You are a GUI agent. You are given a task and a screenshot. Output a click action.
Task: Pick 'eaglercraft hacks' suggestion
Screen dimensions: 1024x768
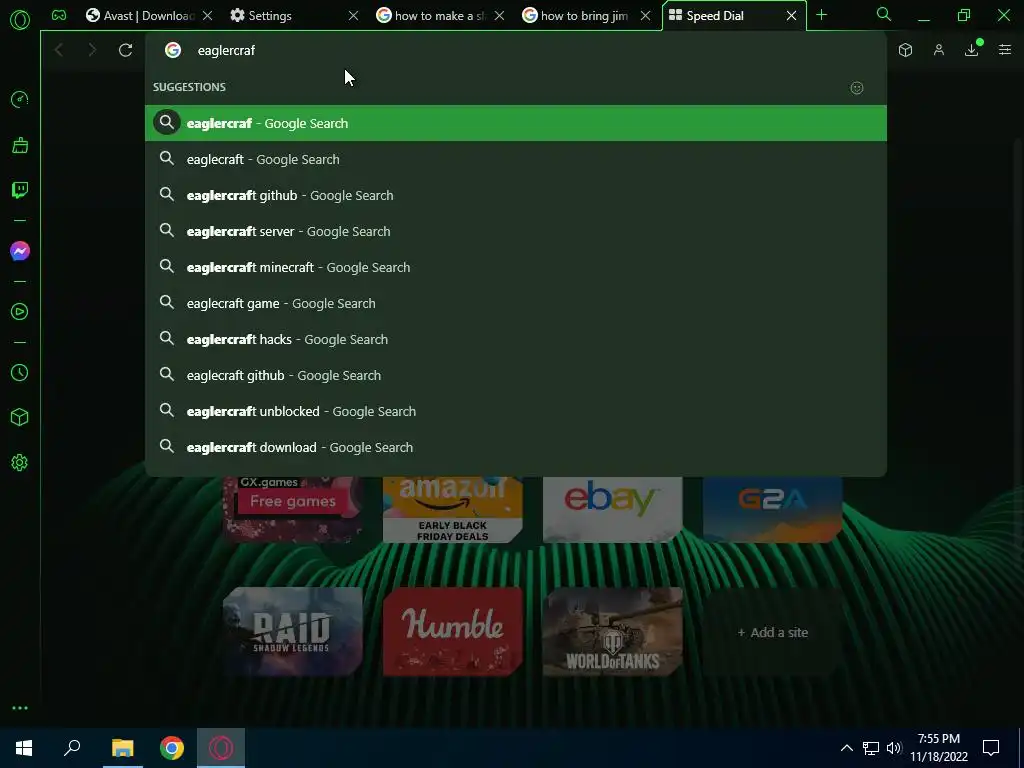coord(516,339)
